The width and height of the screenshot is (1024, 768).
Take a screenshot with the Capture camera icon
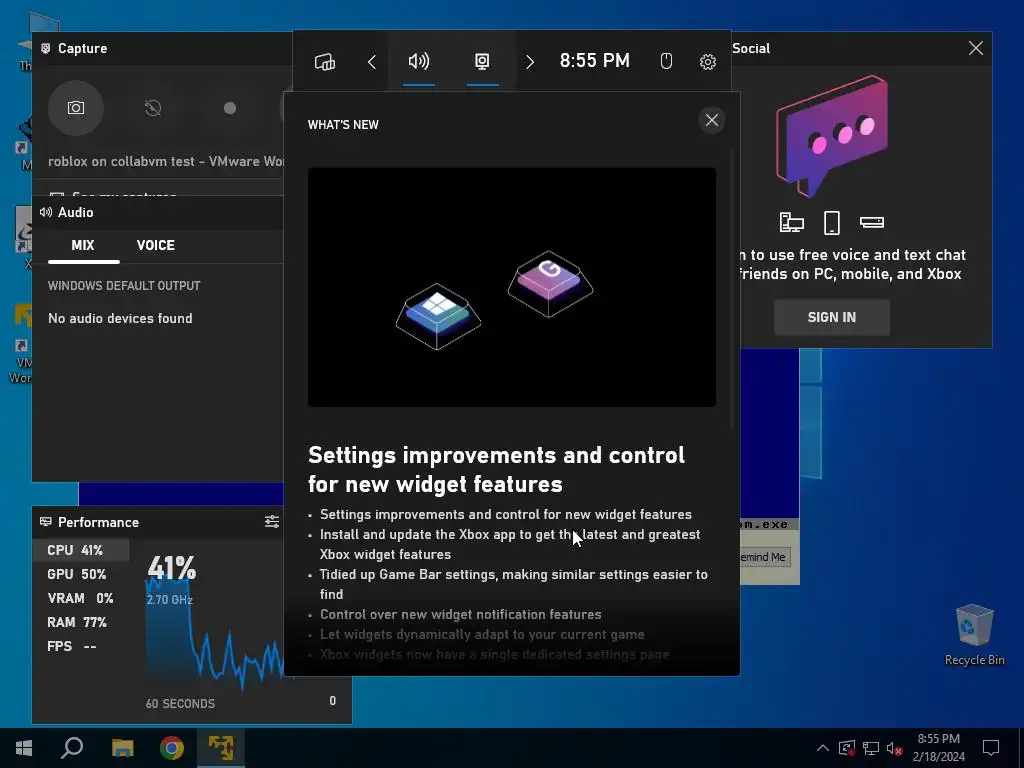click(76, 108)
